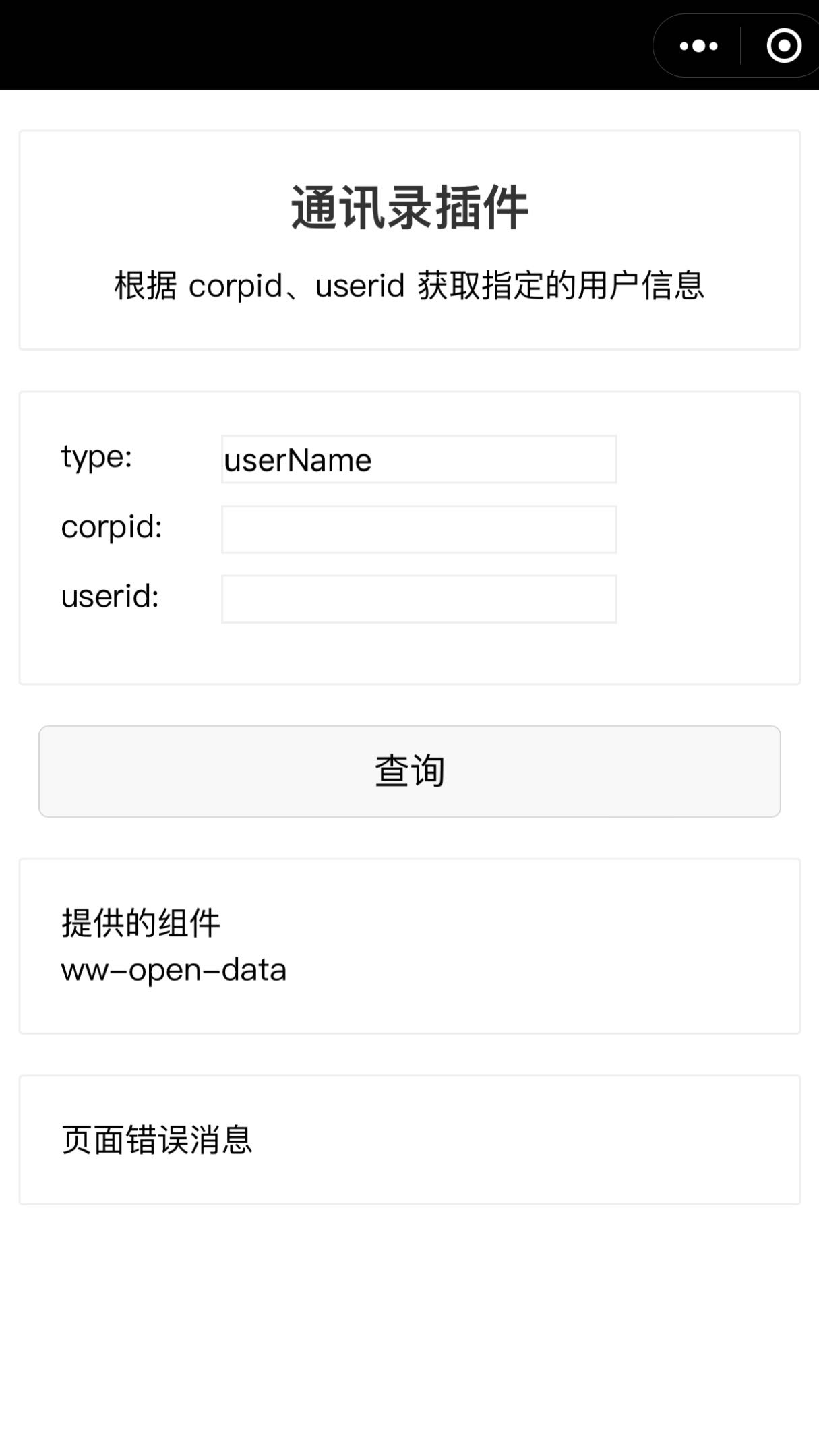This screenshot has height=1456, width=819.
Task: Click the circular exit capsule icon
Action: [782, 46]
